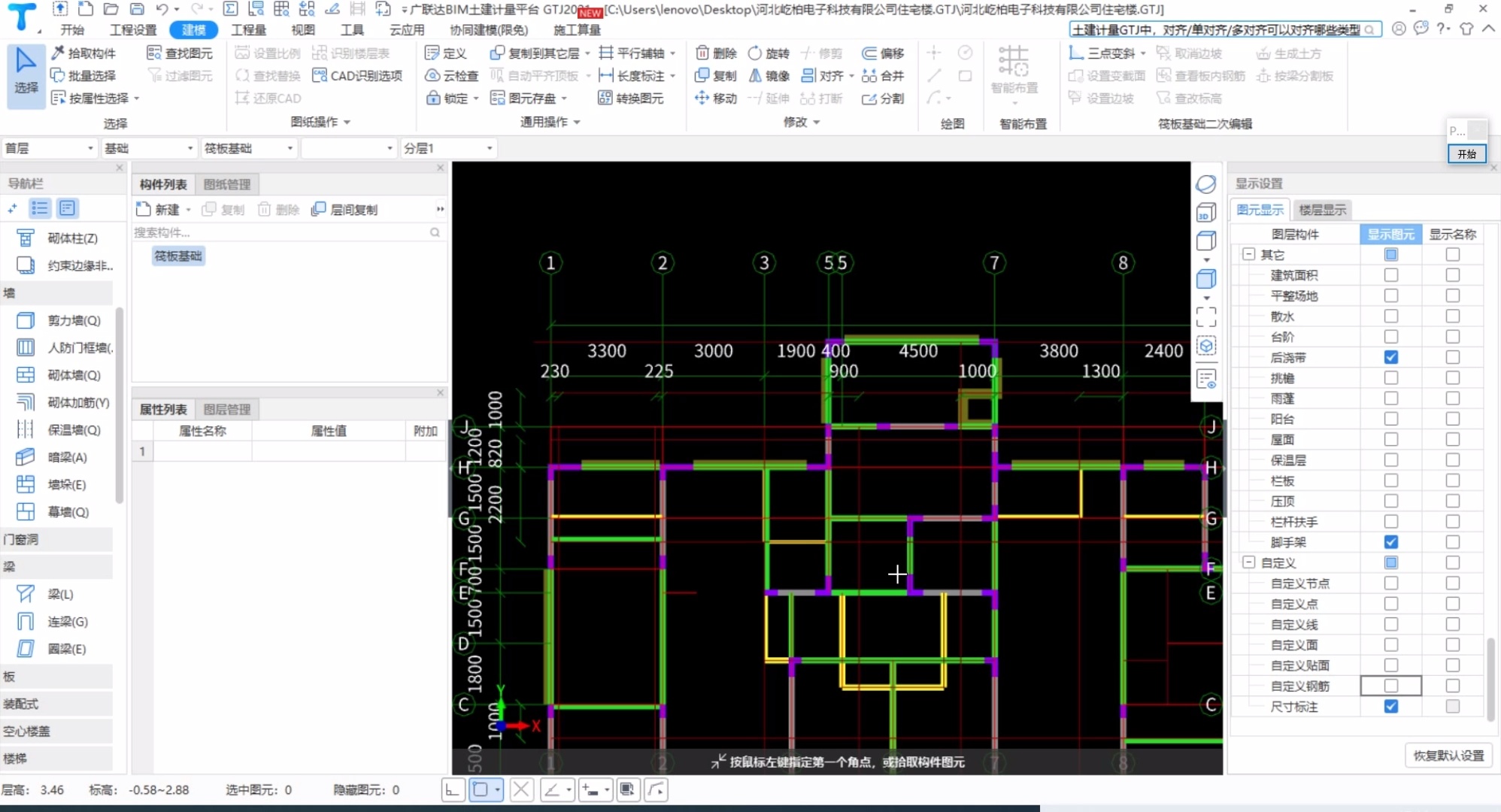The height and width of the screenshot is (812, 1501).
Task: Check 散水 display checkbox
Action: click(1390, 317)
